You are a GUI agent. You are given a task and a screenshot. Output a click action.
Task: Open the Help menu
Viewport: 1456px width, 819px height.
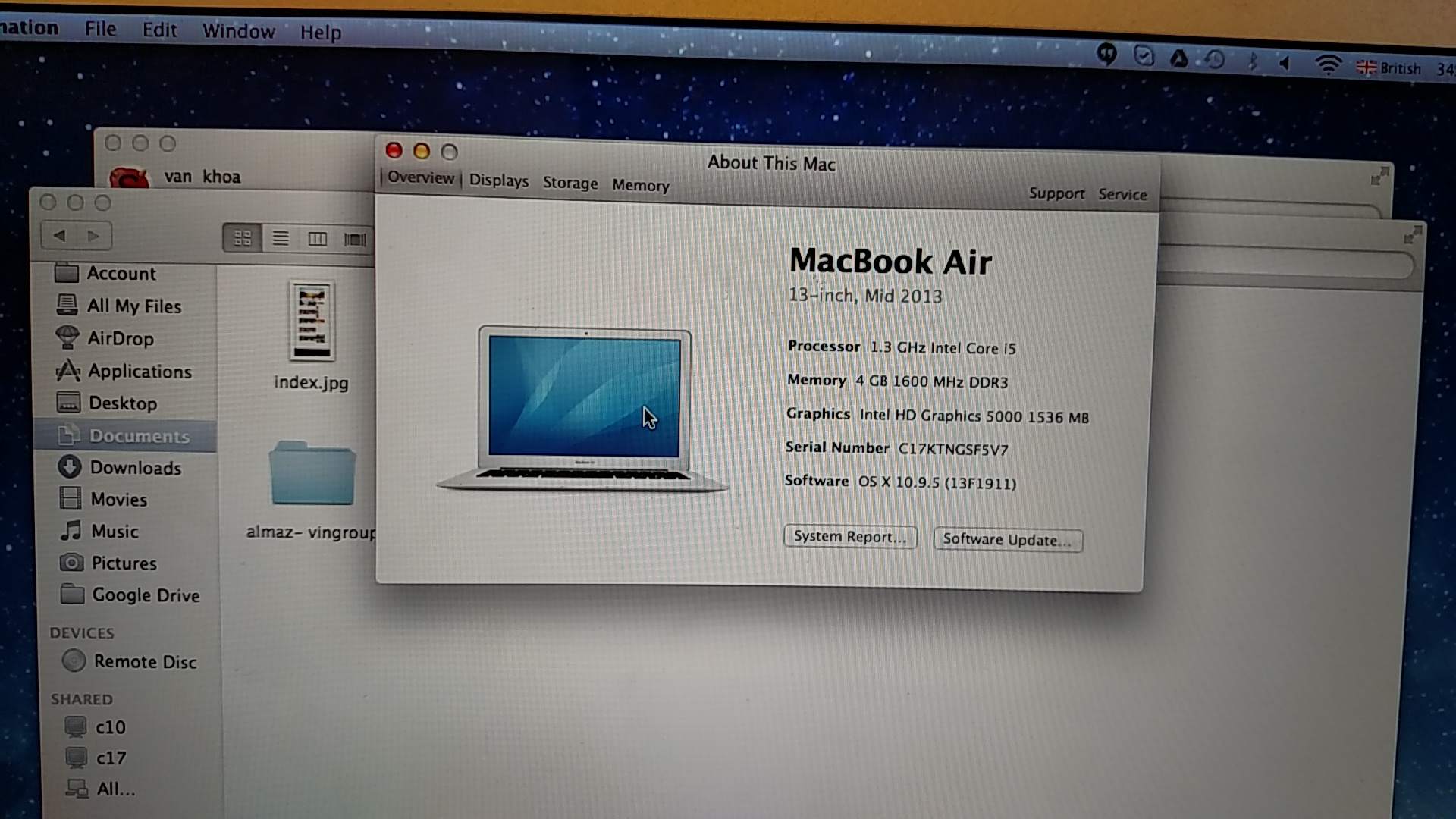(x=321, y=33)
